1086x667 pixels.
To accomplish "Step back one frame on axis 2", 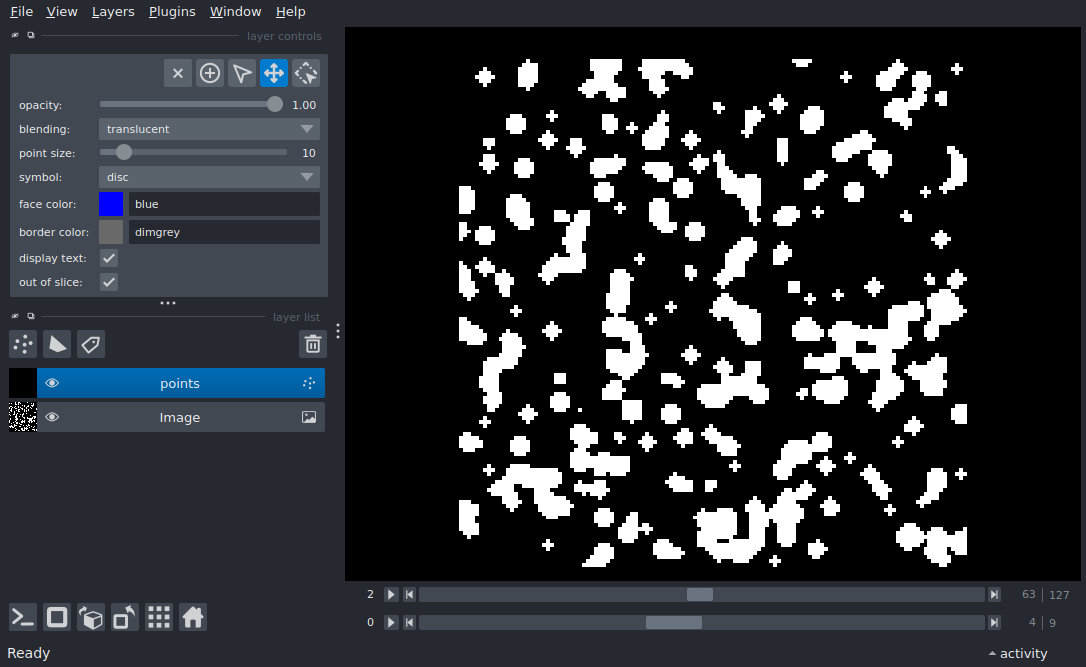I will pos(409,594).
